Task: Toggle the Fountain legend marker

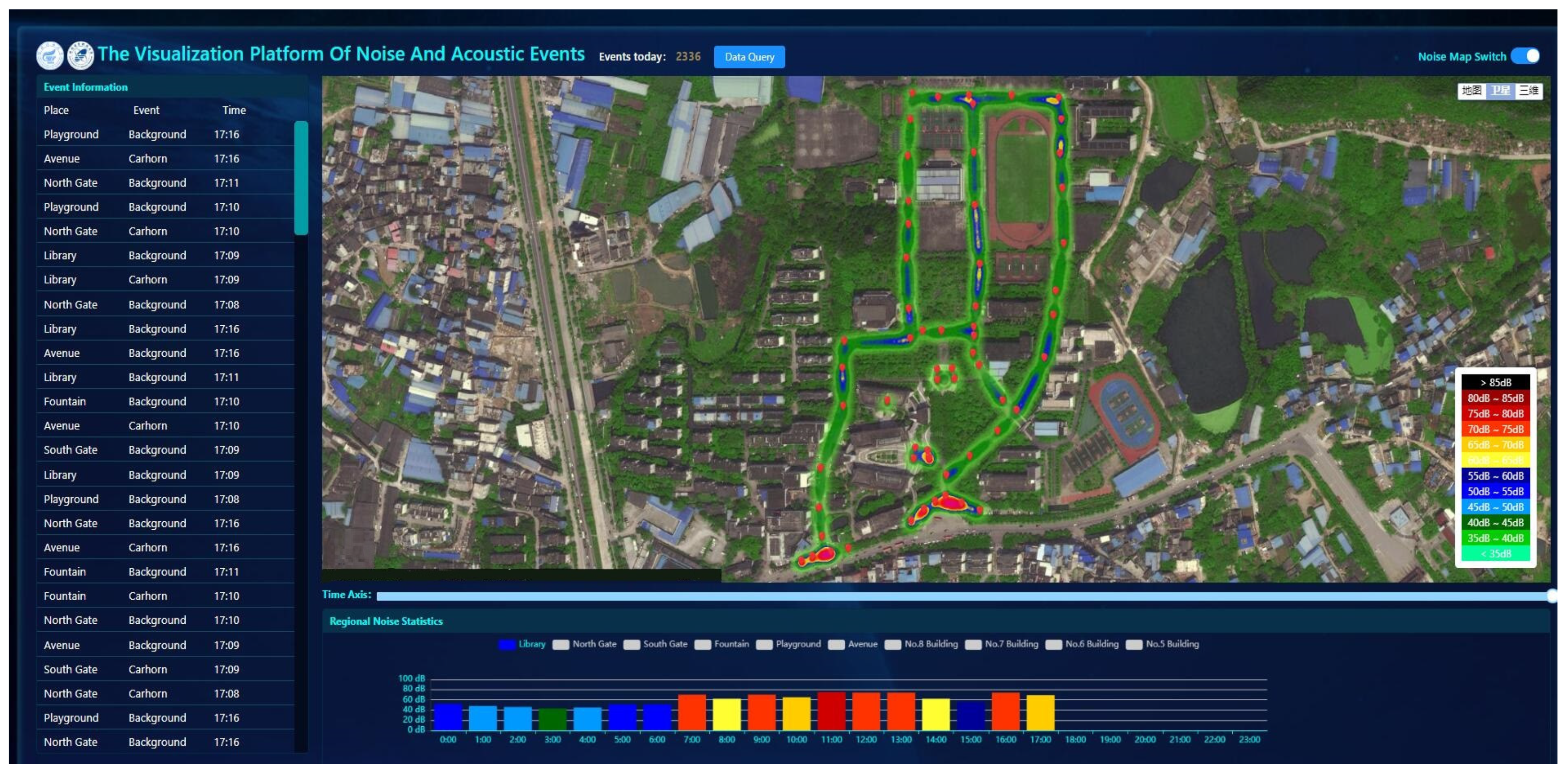Action: coord(702,644)
